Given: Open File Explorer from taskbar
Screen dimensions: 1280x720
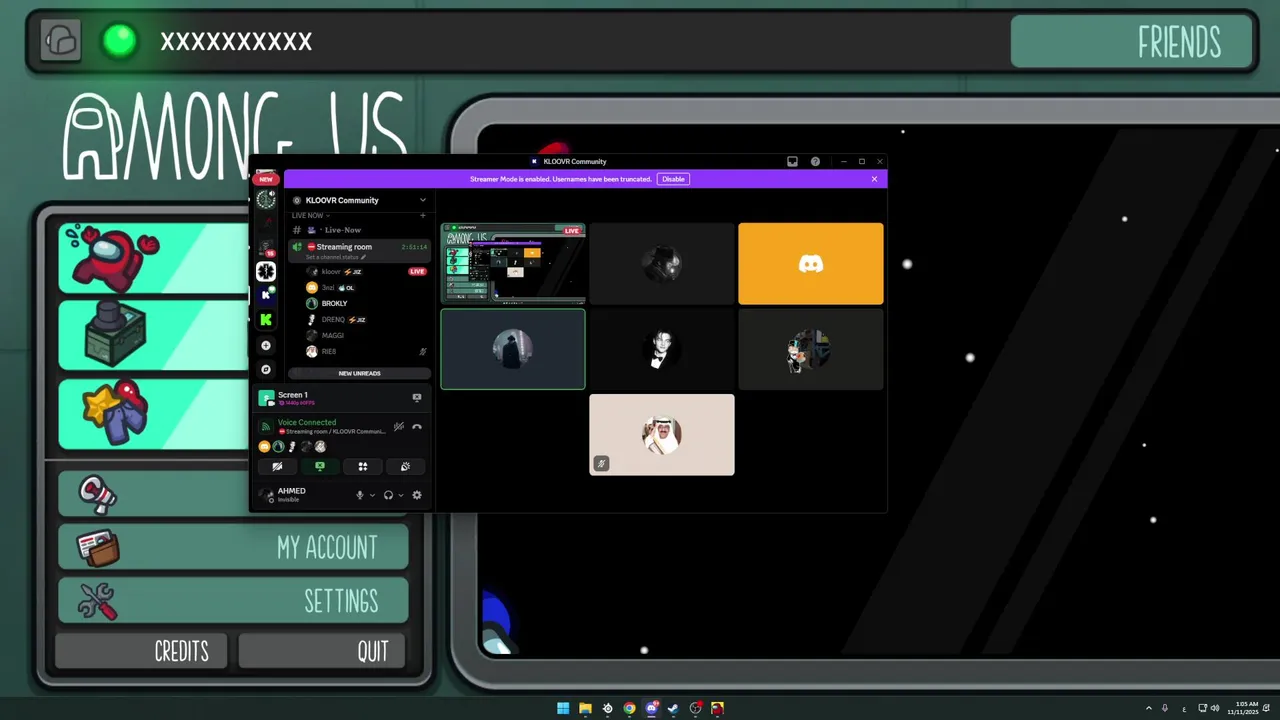Looking at the screenshot, I should pos(585,708).
